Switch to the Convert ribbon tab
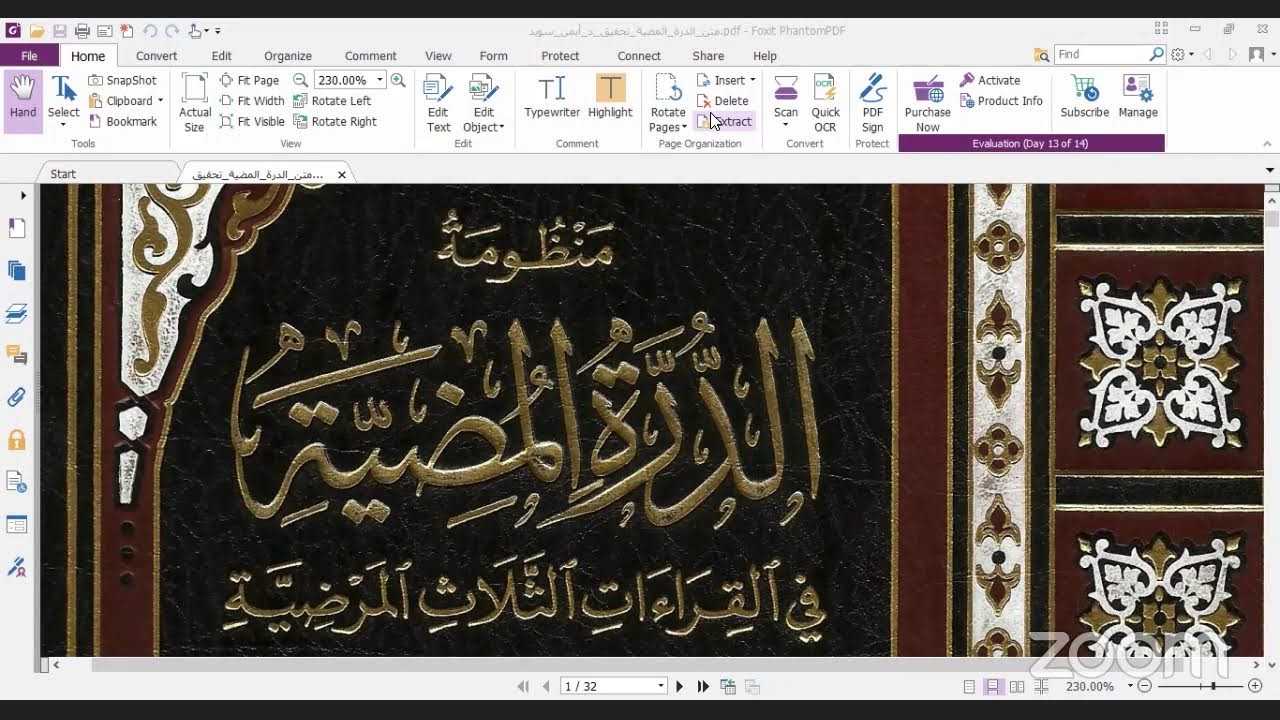The height and width of the screenshot is (720, 1280). coord(156,56)
